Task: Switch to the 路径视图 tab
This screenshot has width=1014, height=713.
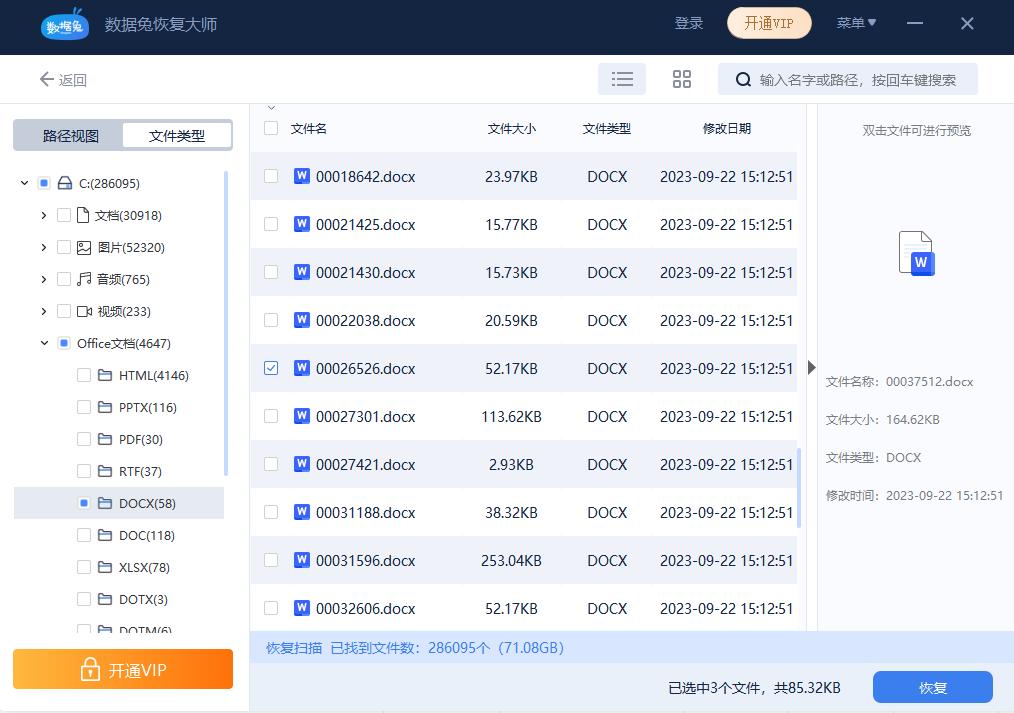Action: (68, 134)
